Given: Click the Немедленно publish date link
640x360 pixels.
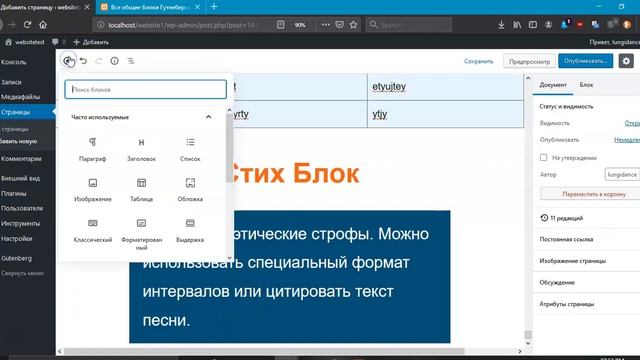Looking at the screenshot, I should [627, 140].
